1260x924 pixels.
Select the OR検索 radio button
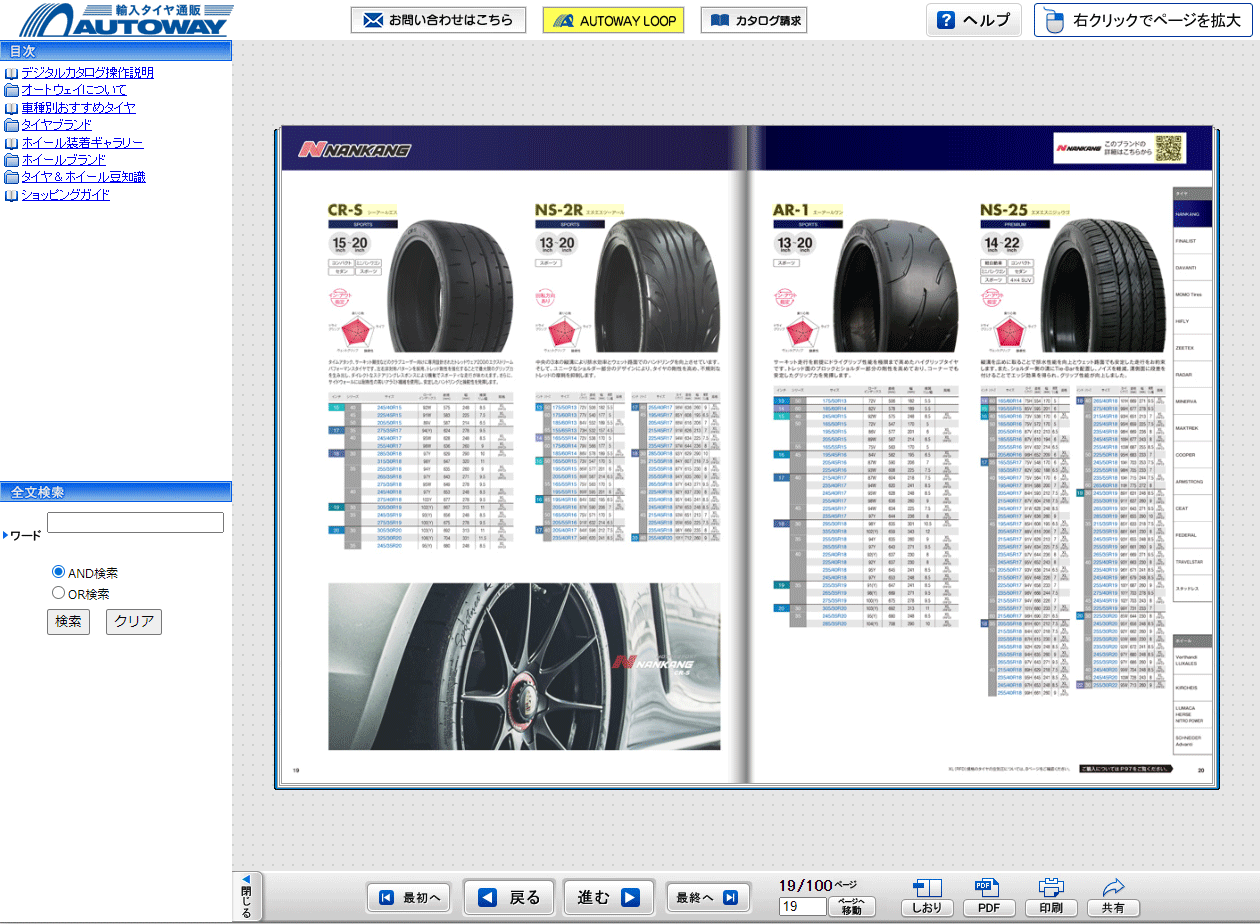[58, 593]
